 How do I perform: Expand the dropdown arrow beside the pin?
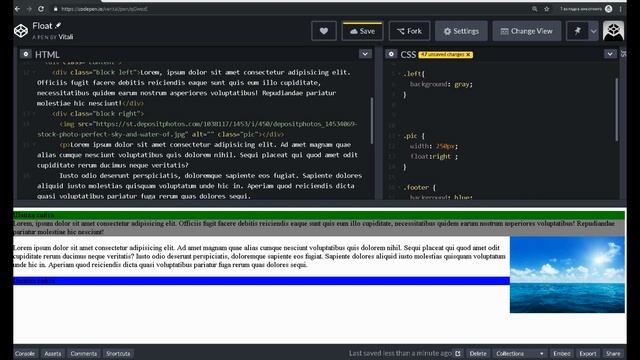point(593,31)
